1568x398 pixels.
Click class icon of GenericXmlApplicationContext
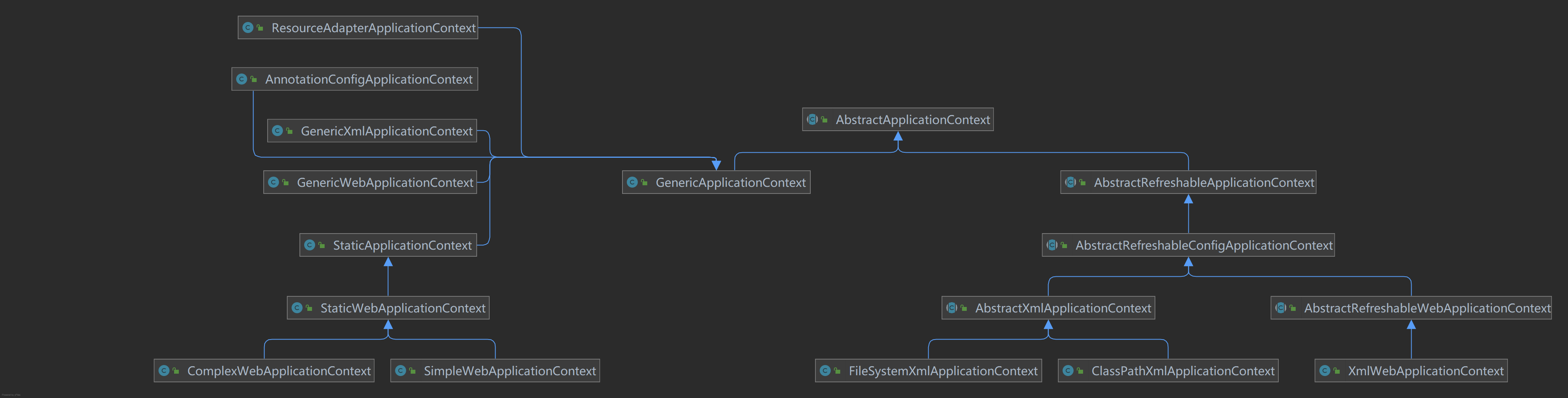[x=277, y=131]
